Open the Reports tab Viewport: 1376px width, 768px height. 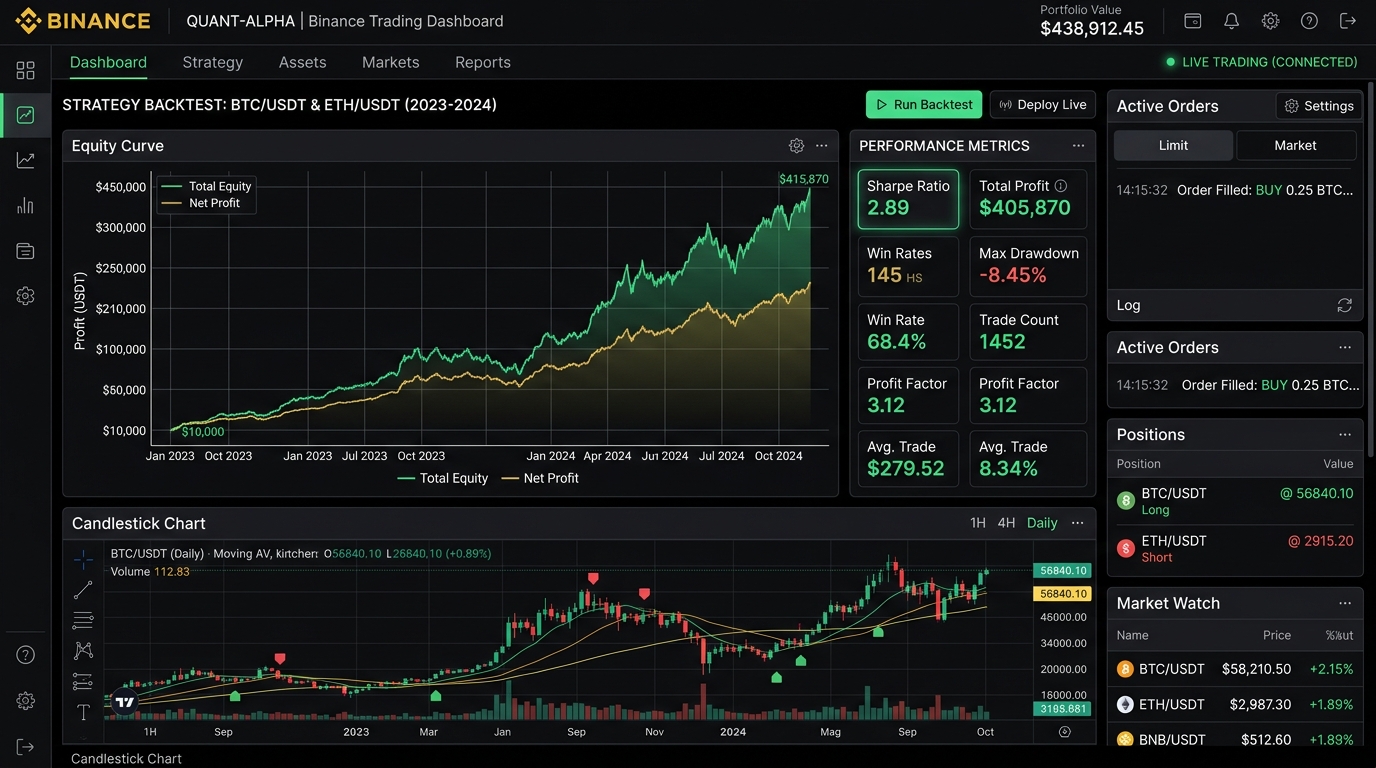pyautogui.click(x=483, y=62)
